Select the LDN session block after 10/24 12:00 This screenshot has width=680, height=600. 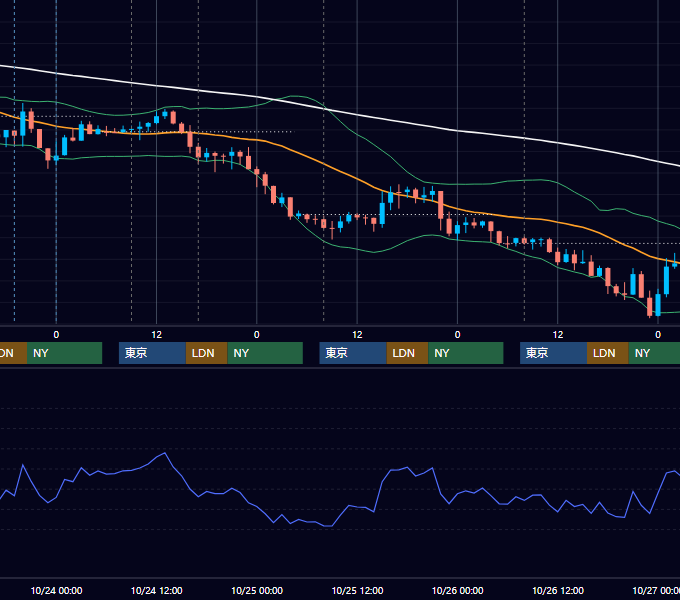click(x=206, y=353)
